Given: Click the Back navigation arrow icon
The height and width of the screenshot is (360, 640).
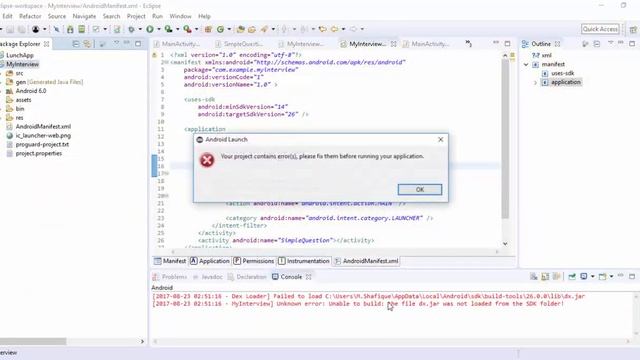Looking at the screenshot, I should pos(334,29).
